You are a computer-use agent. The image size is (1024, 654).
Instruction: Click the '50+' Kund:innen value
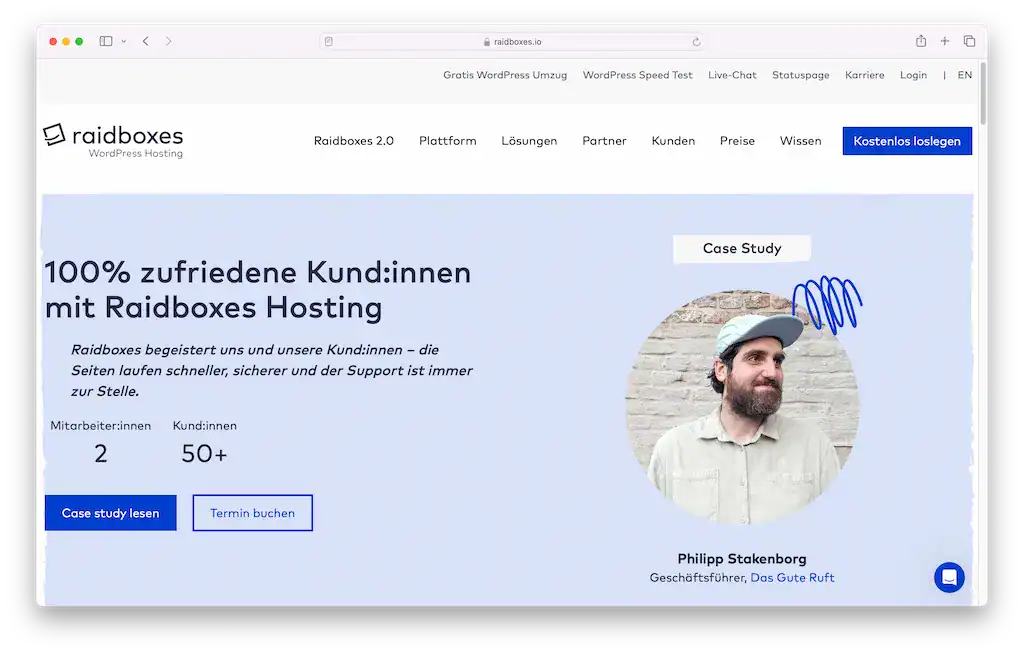click(x=204, y=454)
